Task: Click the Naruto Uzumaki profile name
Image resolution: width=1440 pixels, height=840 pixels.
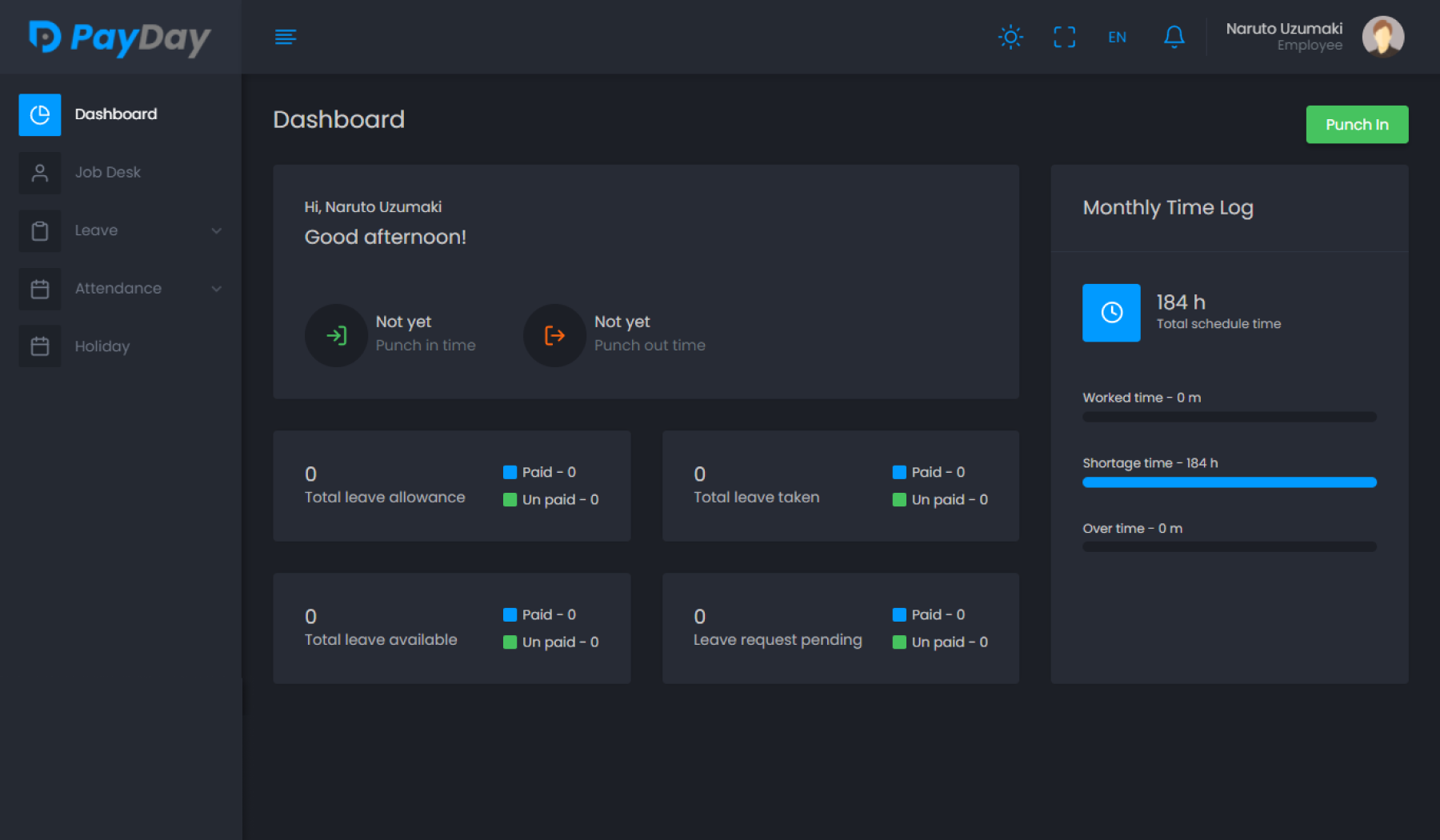Action: click(1284, 29)
